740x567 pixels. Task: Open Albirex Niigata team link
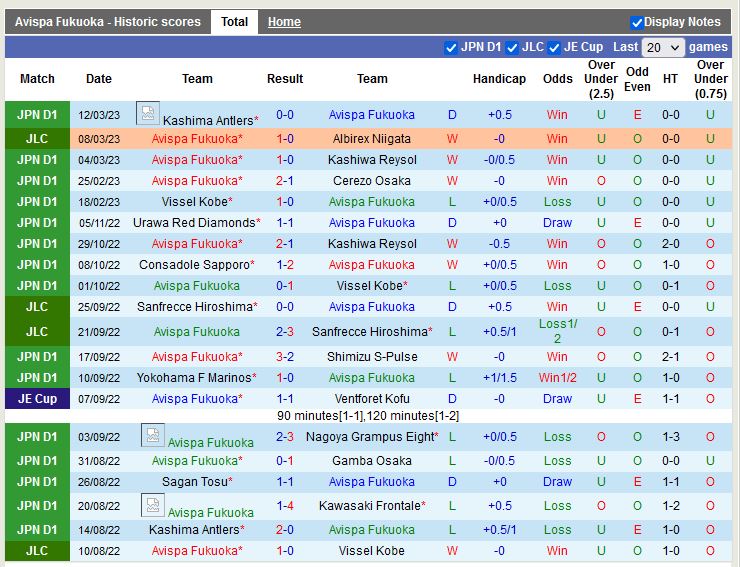tap(371, 139)
